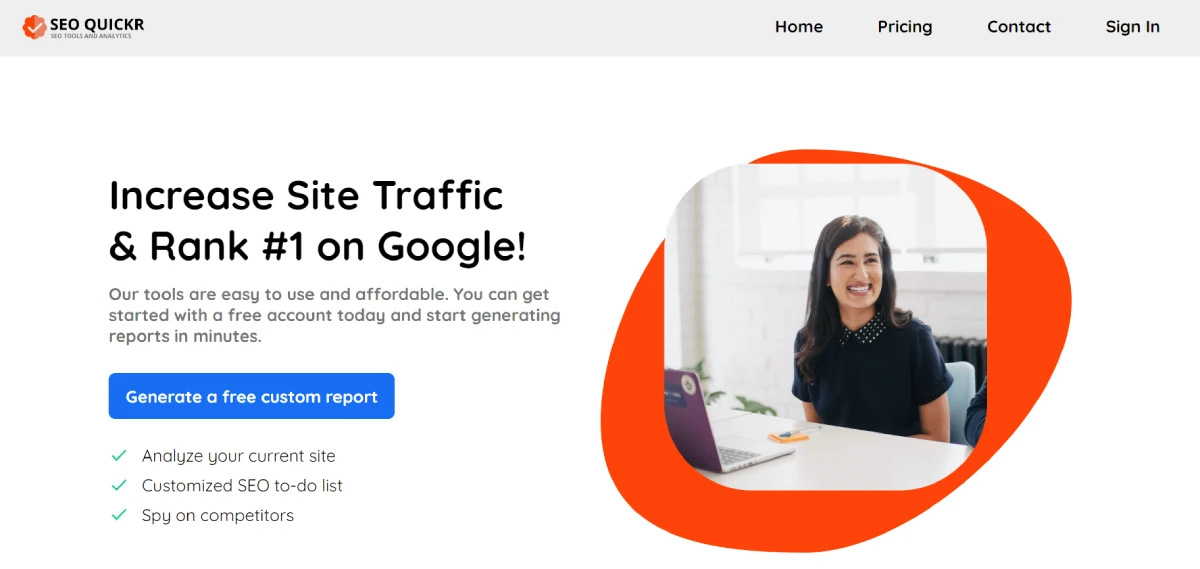Open the Home menu item
Image resolution: width=1200 pixels, height=569 pixels.
[799, 27]
